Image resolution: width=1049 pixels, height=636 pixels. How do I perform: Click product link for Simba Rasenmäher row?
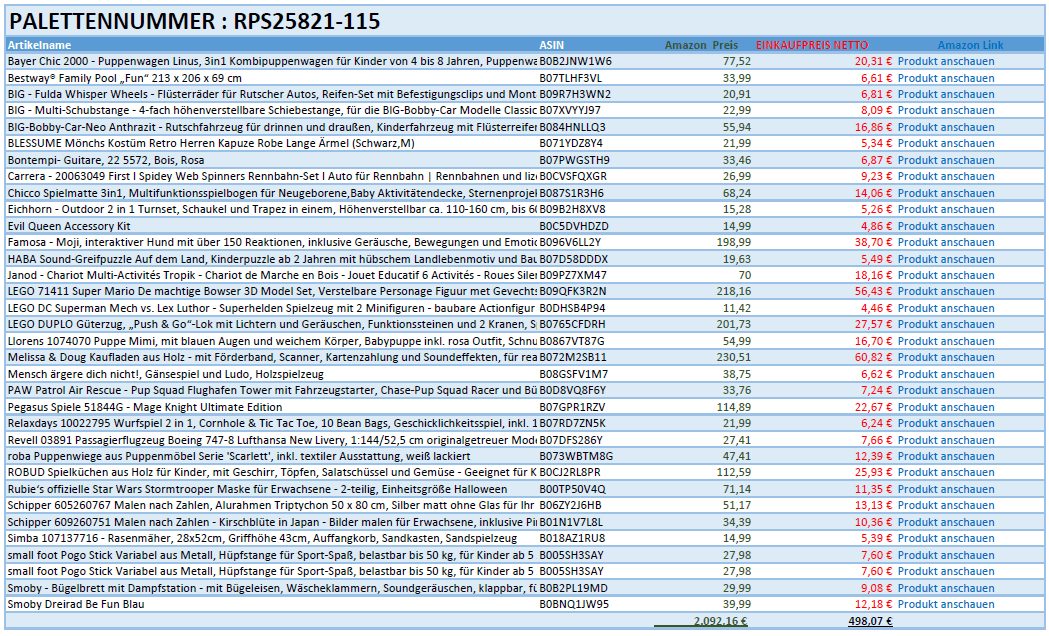(945, 538)
